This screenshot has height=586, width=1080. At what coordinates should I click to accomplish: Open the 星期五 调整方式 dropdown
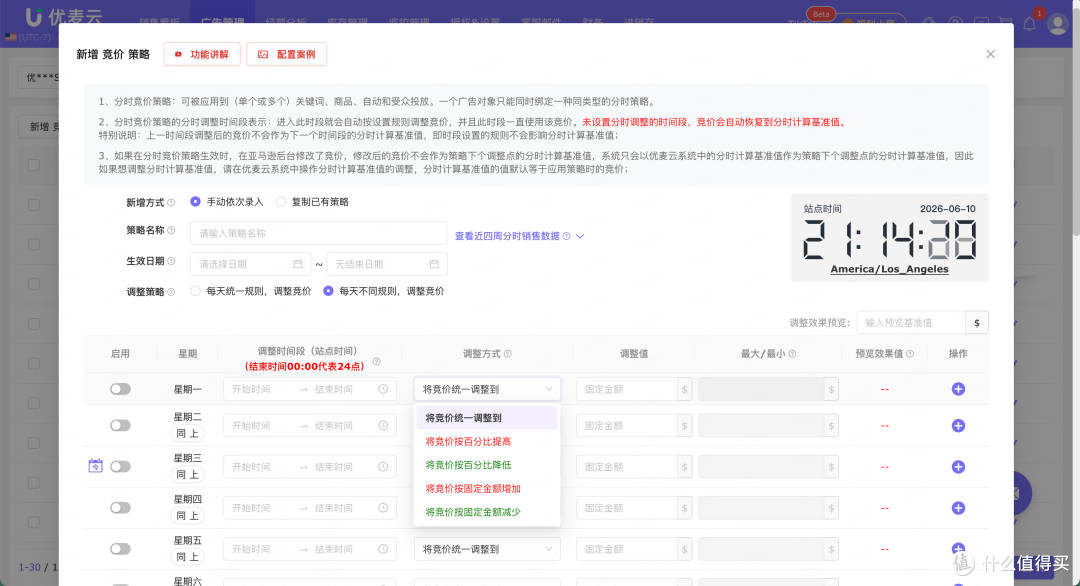click(x=487, y=550)
